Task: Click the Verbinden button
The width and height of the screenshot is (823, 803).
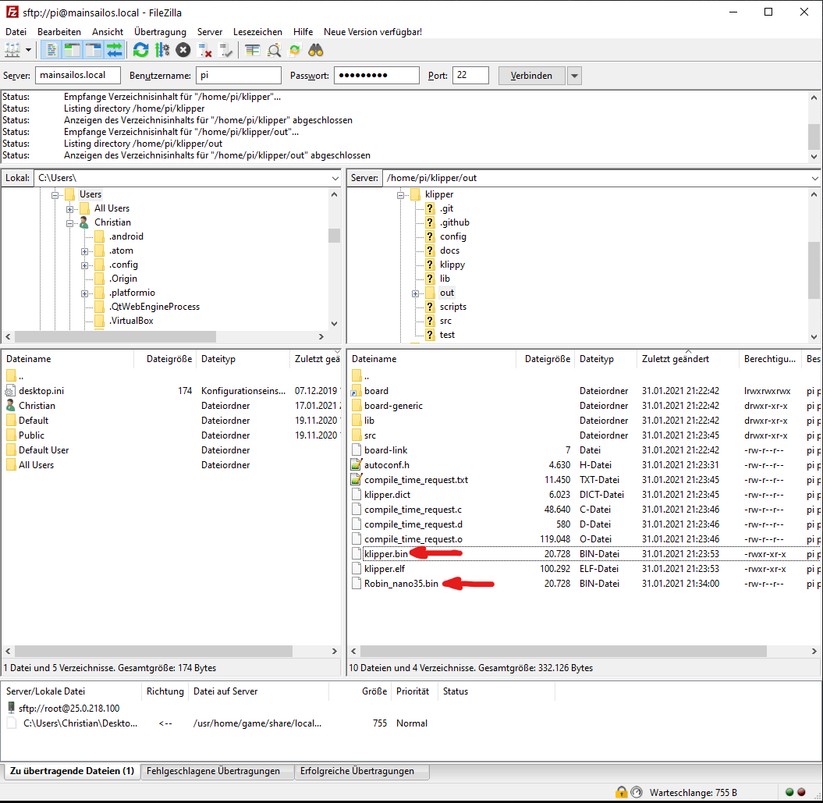Action: tap(531, 76)
